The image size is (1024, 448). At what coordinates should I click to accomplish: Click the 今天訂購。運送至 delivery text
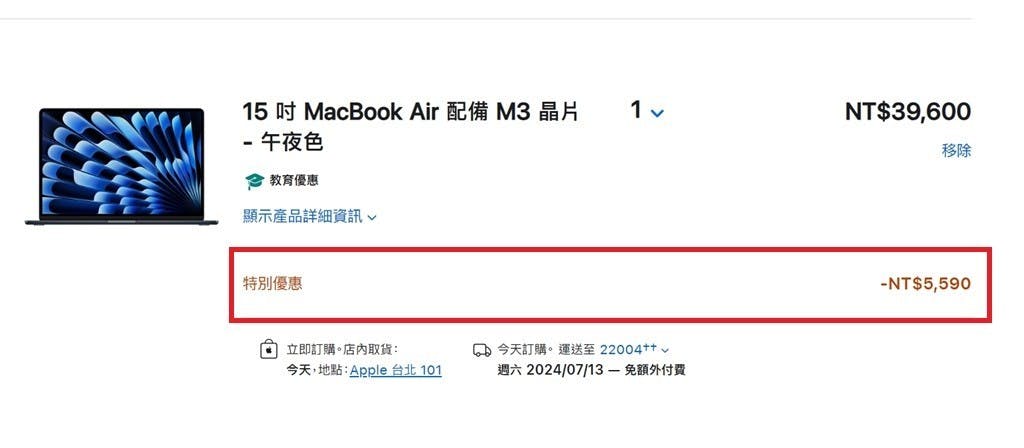546,349
